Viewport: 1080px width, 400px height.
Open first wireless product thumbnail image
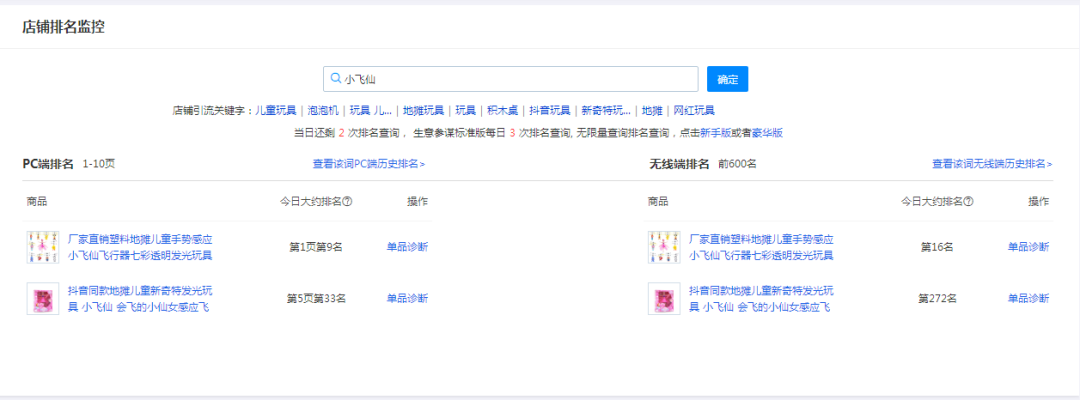664,247
